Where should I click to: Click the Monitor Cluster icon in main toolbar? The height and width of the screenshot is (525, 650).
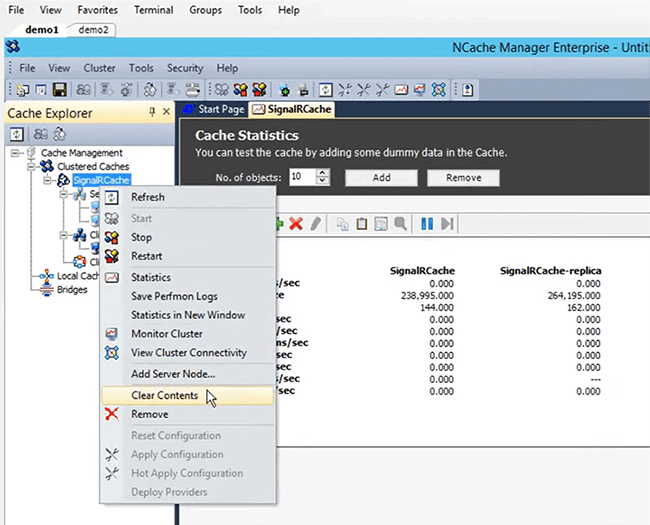click(x=420, y=90)
